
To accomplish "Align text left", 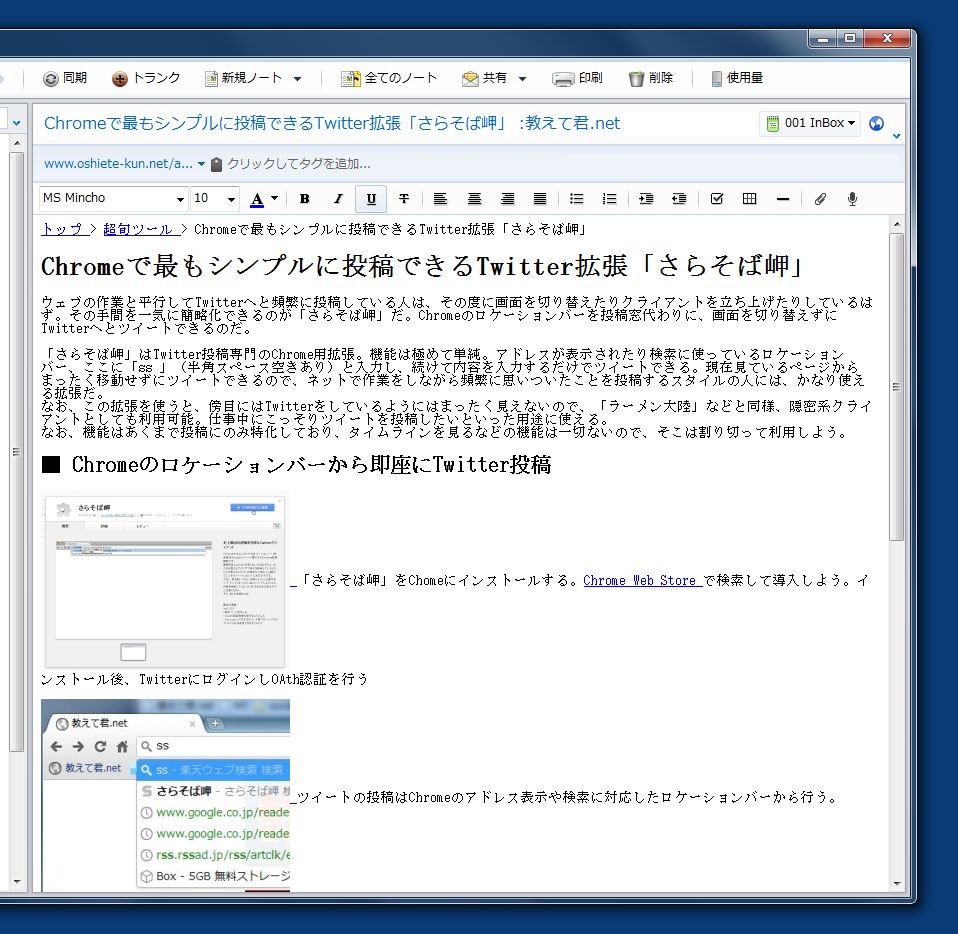I will 440,199.
